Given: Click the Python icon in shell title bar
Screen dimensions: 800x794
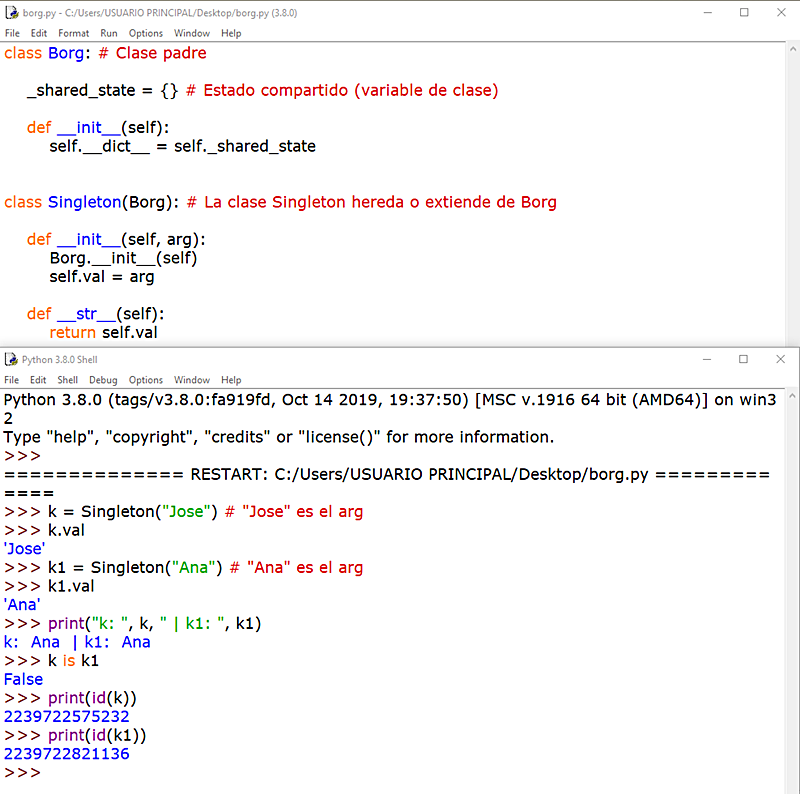Looking at the screenshot, I should (13, 359).
